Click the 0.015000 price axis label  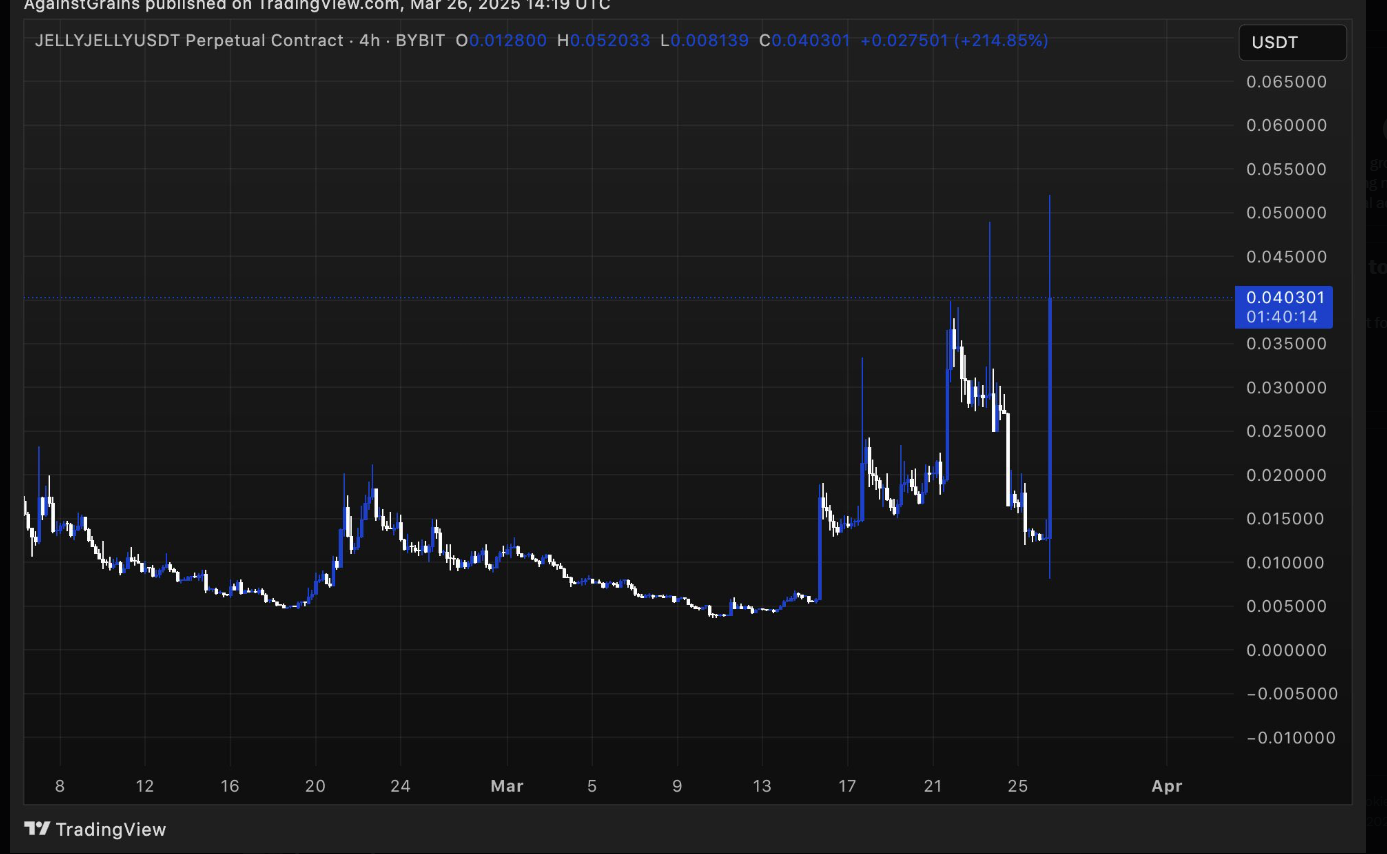[1286, 519]
